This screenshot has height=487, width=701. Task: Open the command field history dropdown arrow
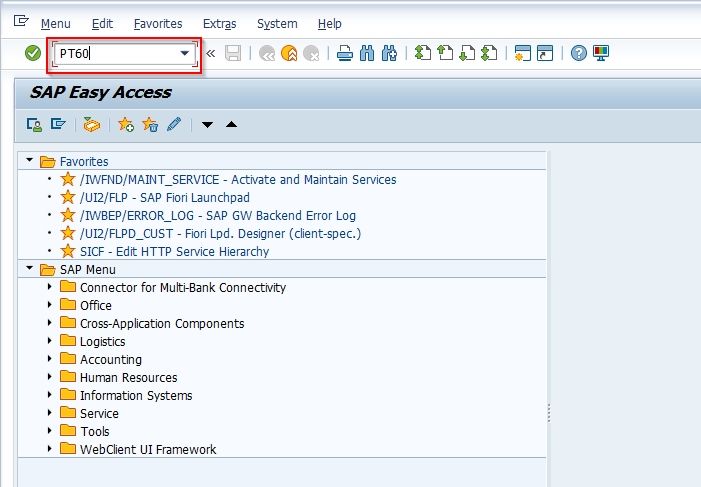(185, 53)
